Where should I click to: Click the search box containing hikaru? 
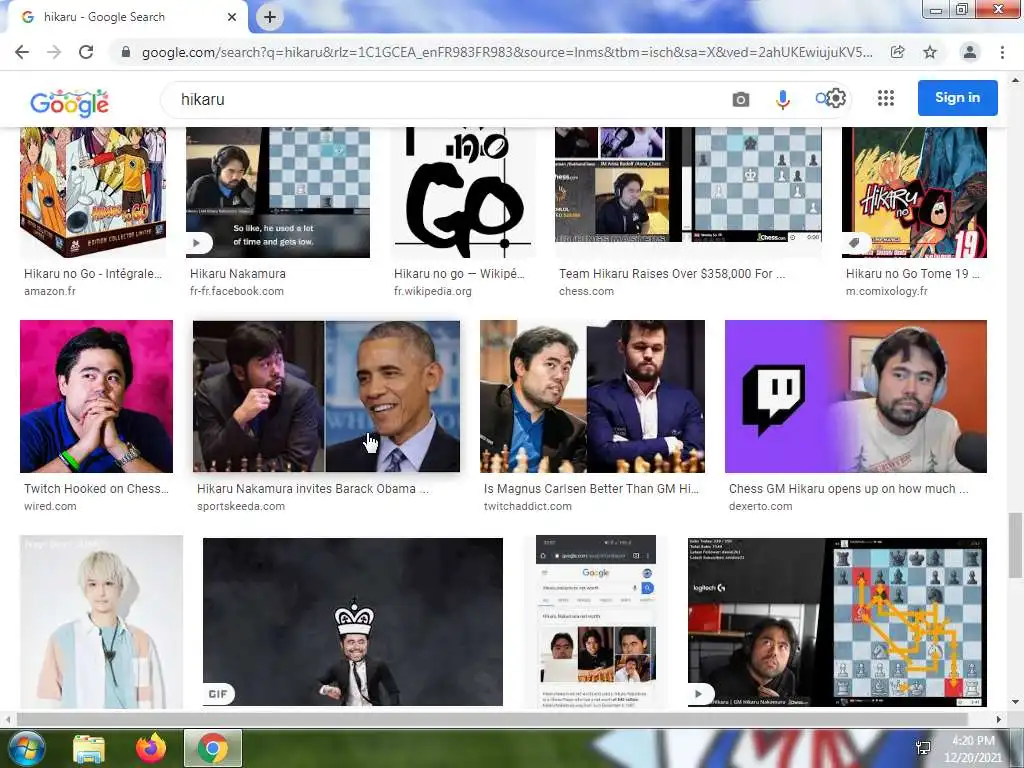[444, 99]
